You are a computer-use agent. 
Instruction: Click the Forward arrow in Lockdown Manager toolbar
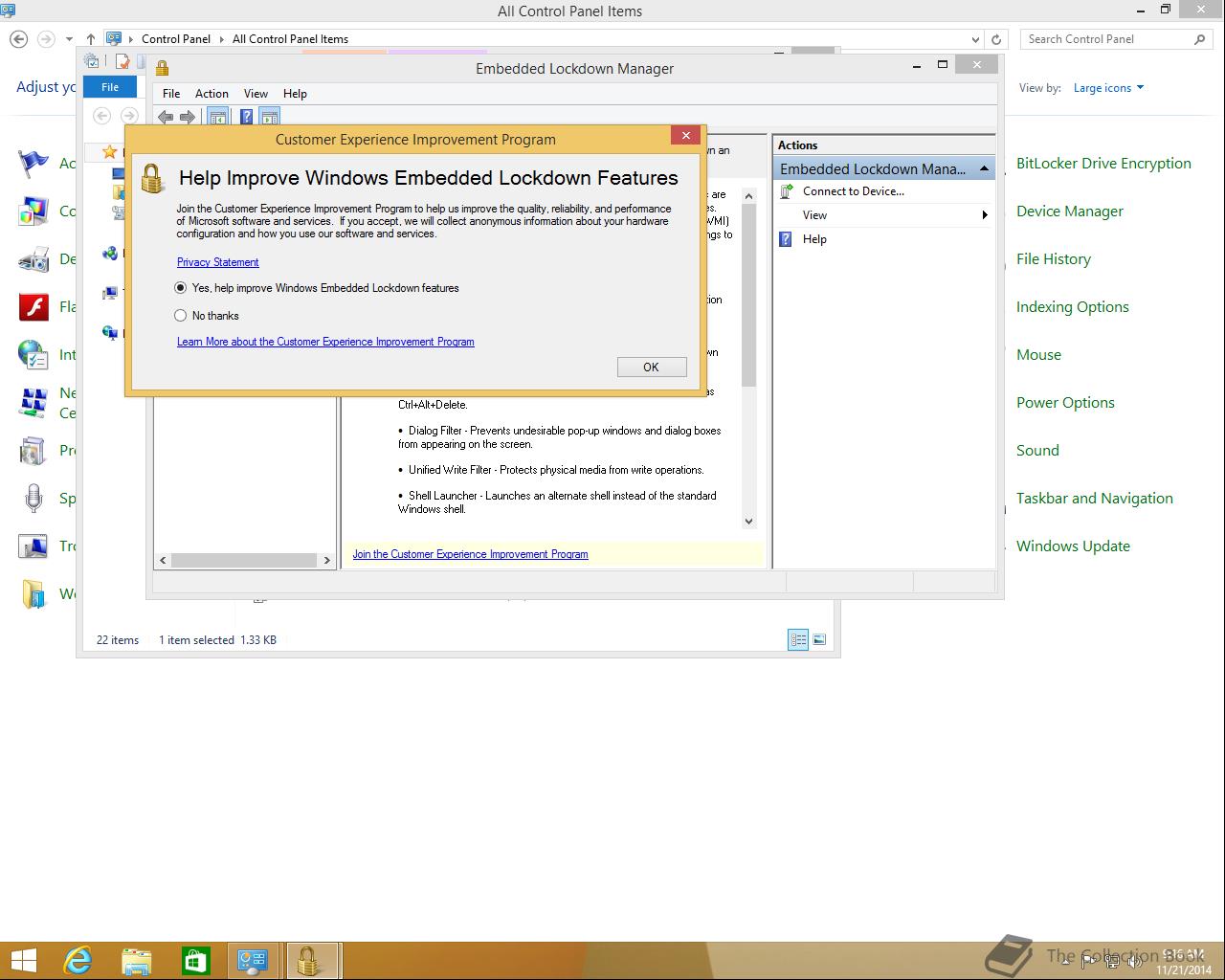pyautogui.click(x=188, y=117)
